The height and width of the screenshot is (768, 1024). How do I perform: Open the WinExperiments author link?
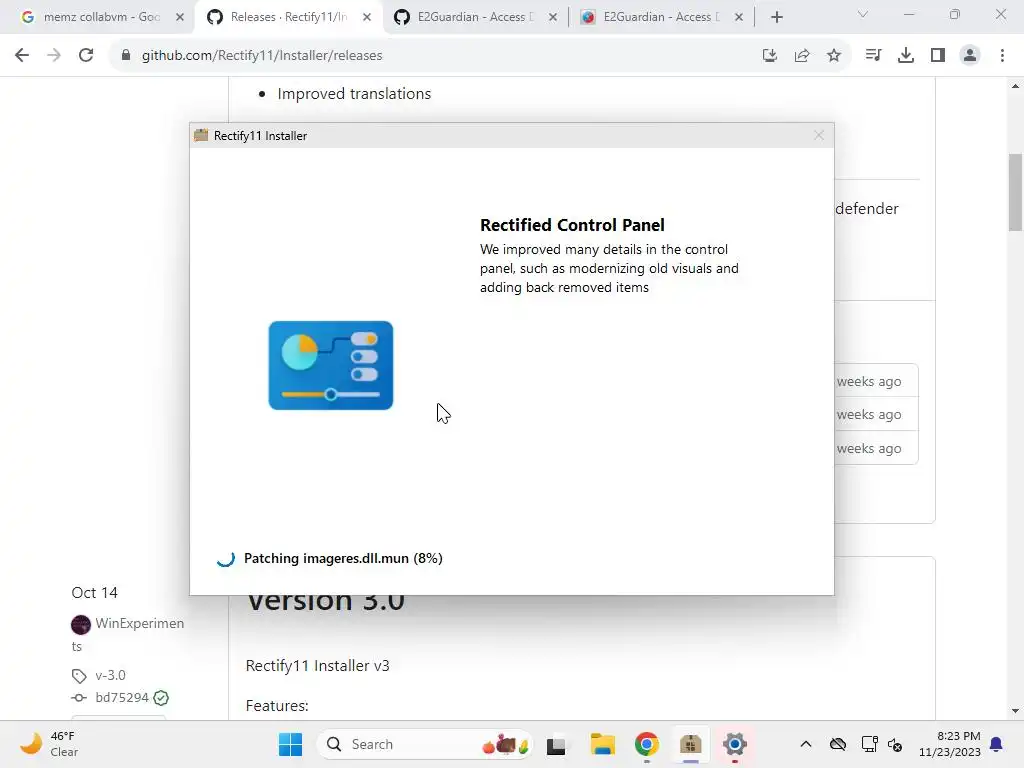(x=140, y=623)
